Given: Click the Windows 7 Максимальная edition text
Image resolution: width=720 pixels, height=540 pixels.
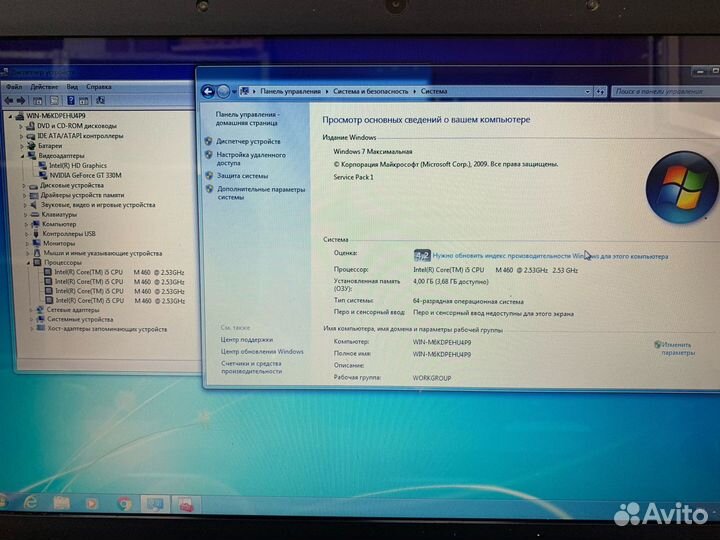Looking at the screenshot, I should (x=373, y=152).
